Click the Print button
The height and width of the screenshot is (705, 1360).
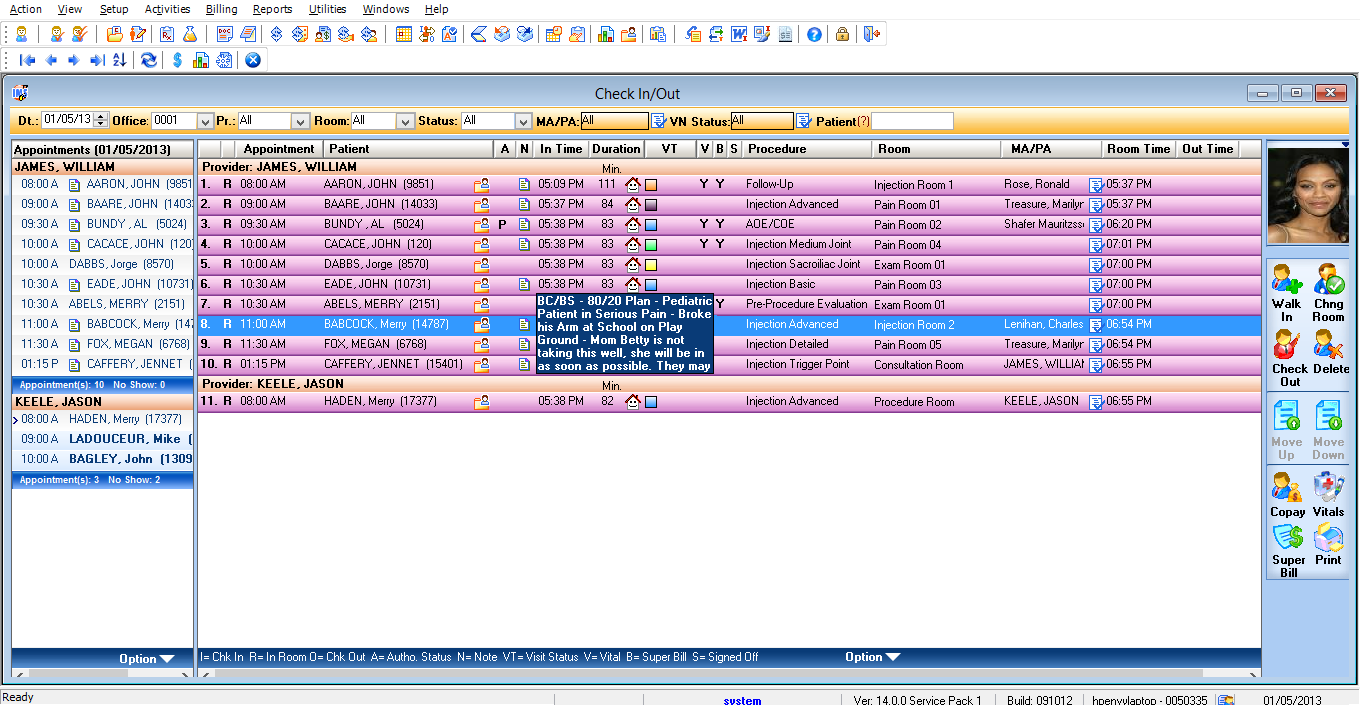[1328, 546]
